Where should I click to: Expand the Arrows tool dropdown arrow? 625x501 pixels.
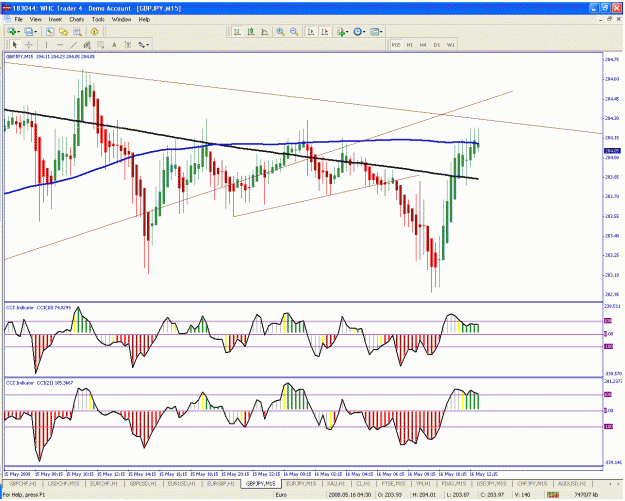[x=148, y=45]
